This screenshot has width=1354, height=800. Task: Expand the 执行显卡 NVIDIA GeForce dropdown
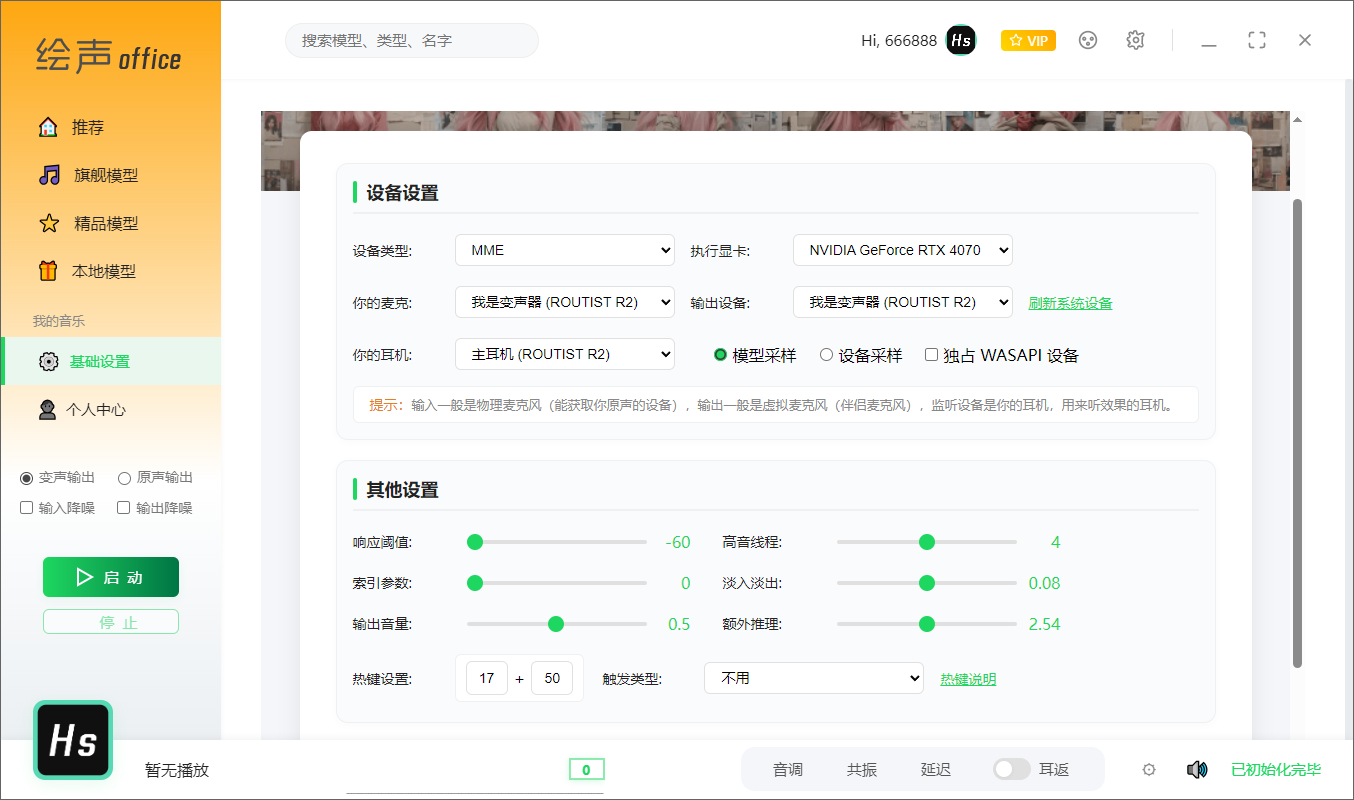[x=902, y=250]
